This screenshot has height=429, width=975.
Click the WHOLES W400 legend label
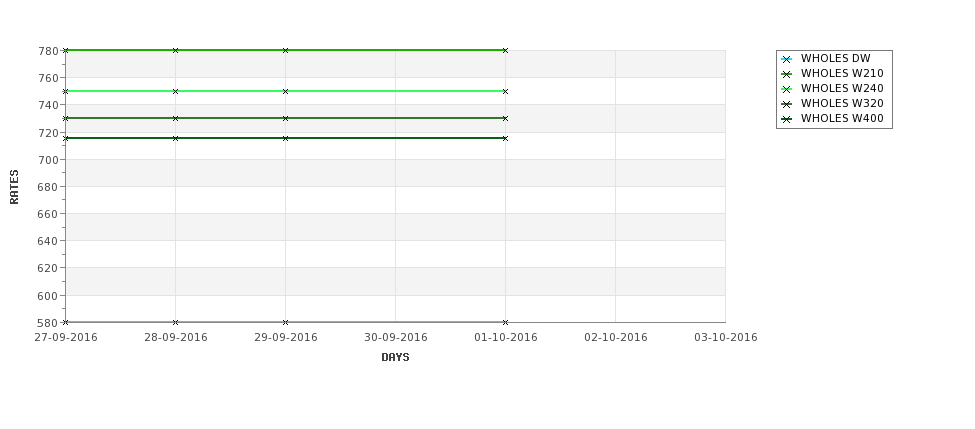coord(842,118)
